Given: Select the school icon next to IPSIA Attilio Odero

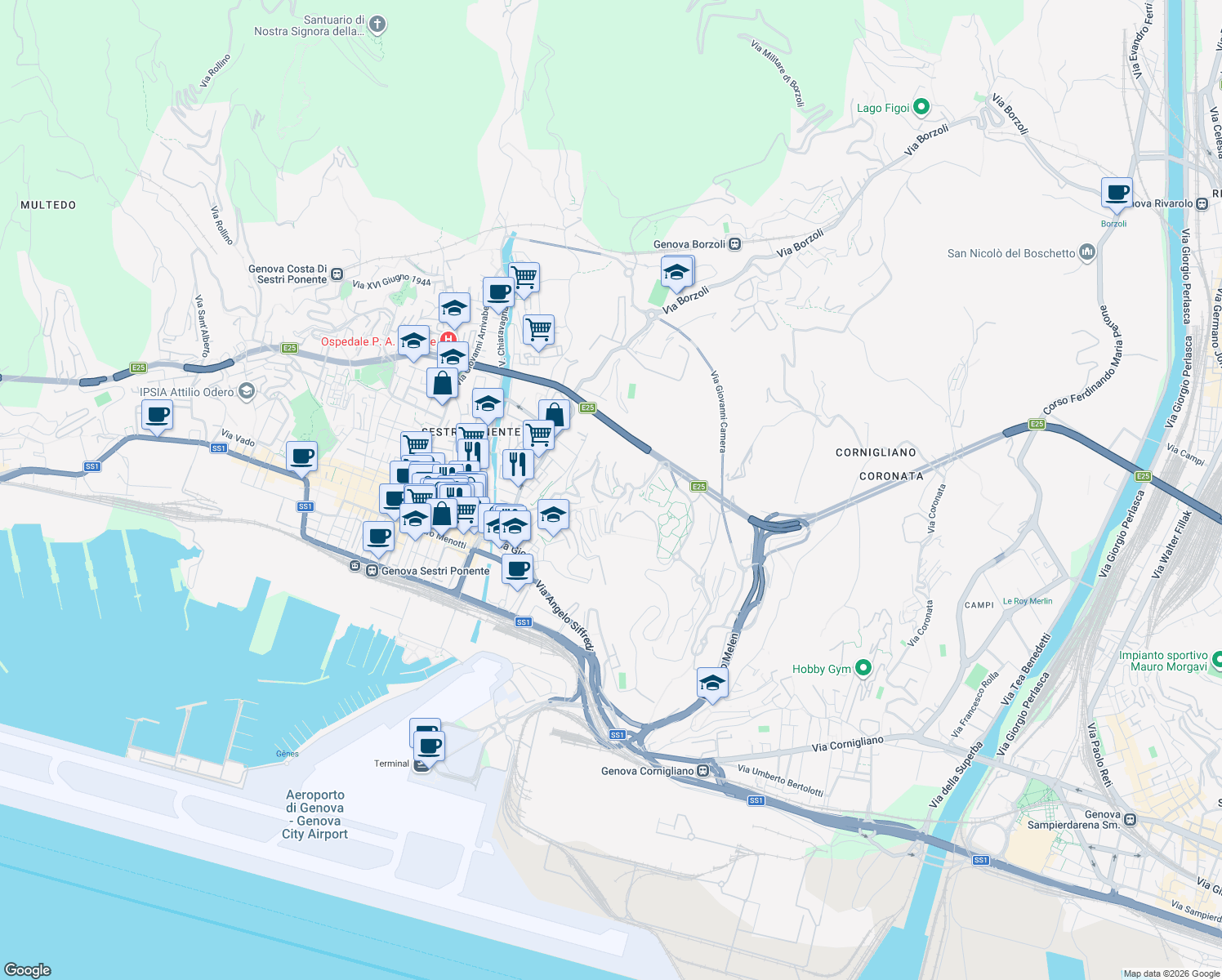Looking at the screenshot, I should [x=246, y=391].
